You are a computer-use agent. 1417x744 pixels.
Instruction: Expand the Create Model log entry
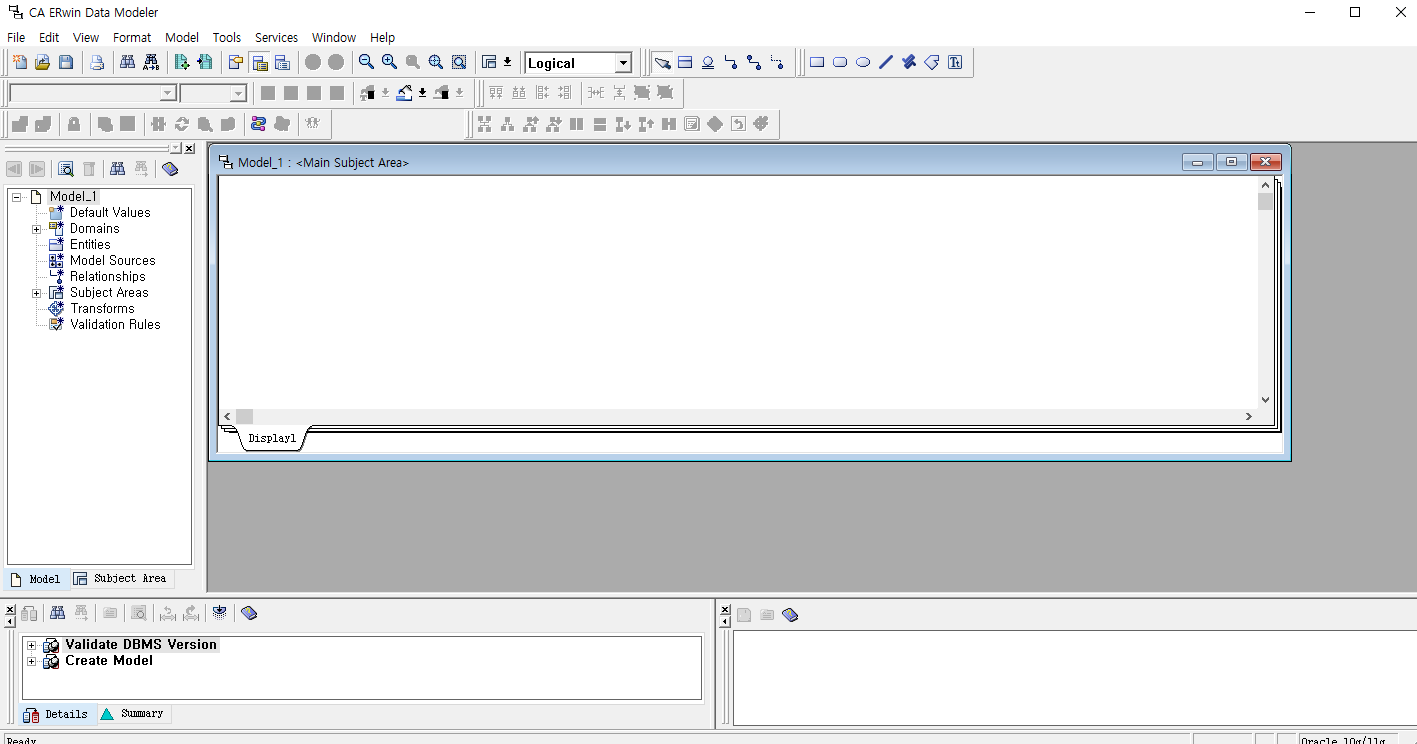coord(31,661)
